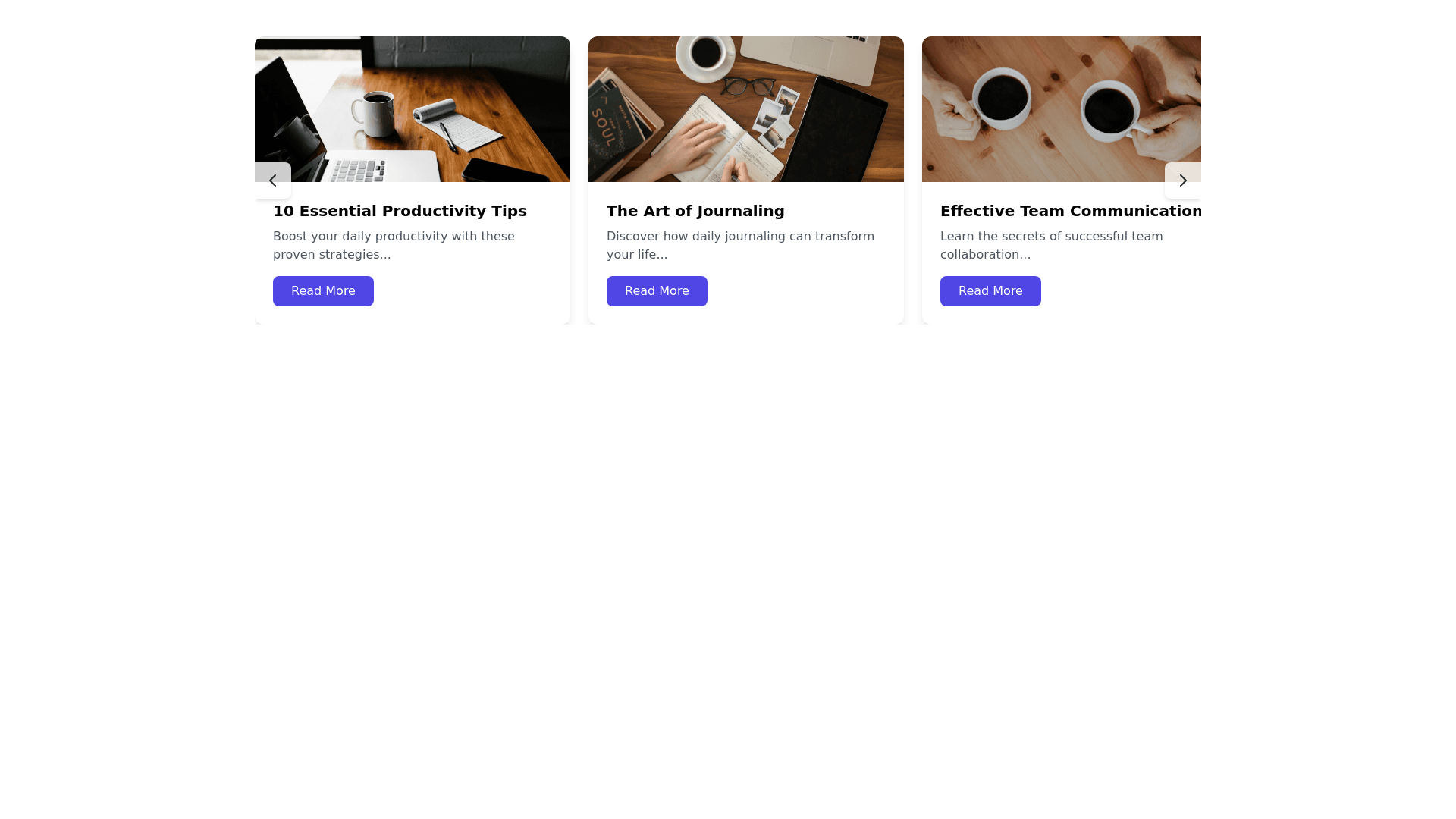The height and width of the screenshot is (819, 1456).
Task: Click the Effective Team Communication heading
Action: 1071,211
